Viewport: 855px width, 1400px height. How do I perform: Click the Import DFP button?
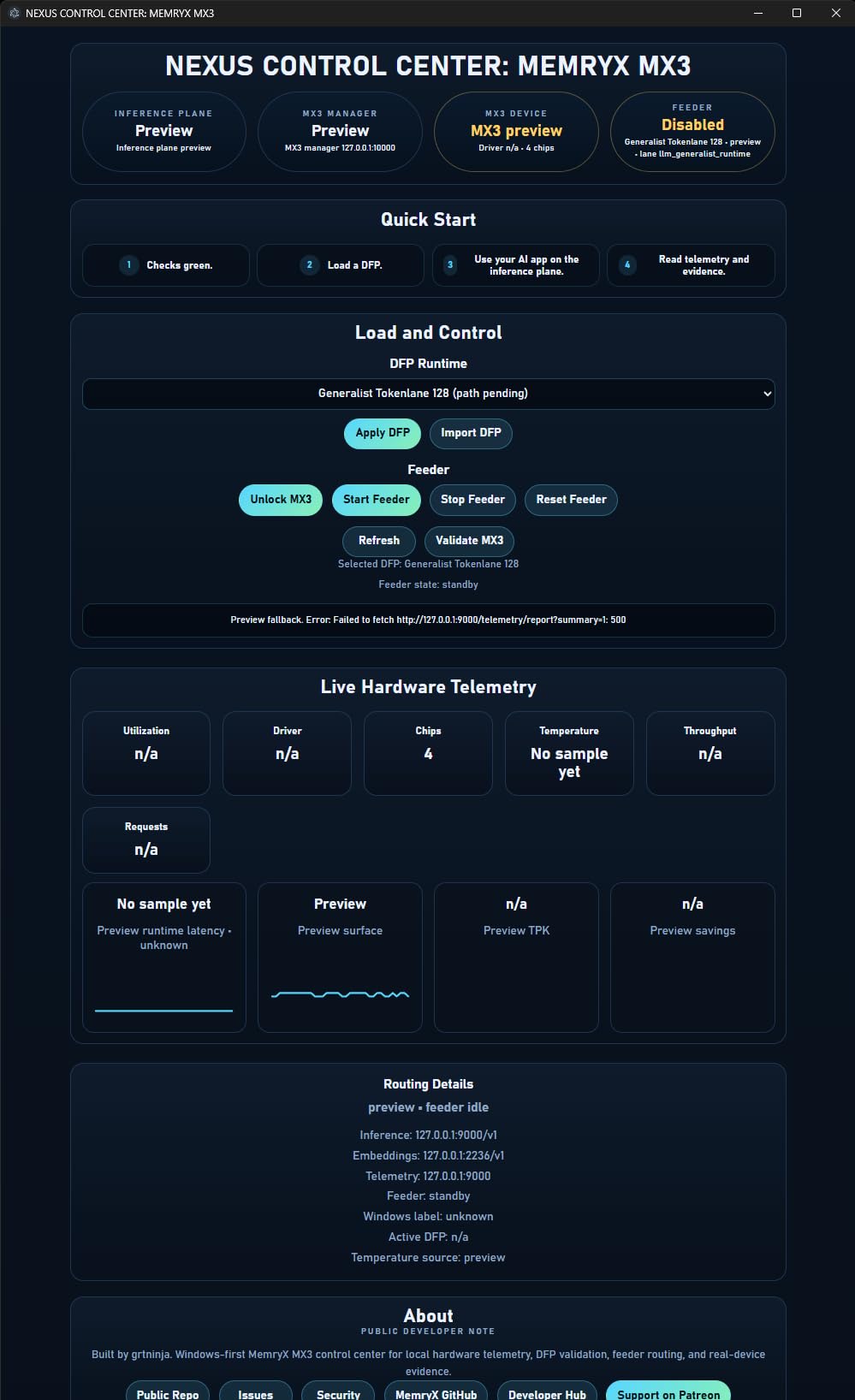[x=471, y=433]
